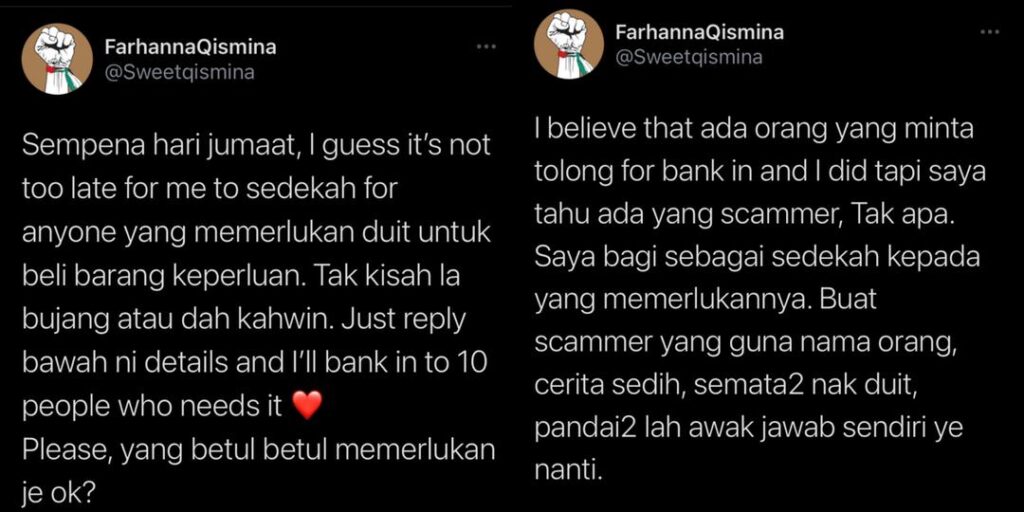This screenshot has width=1024, height=512.
Task: Click the @Sweetqismina handle above the 'Sempena' tweet
Action: (179, 72)
